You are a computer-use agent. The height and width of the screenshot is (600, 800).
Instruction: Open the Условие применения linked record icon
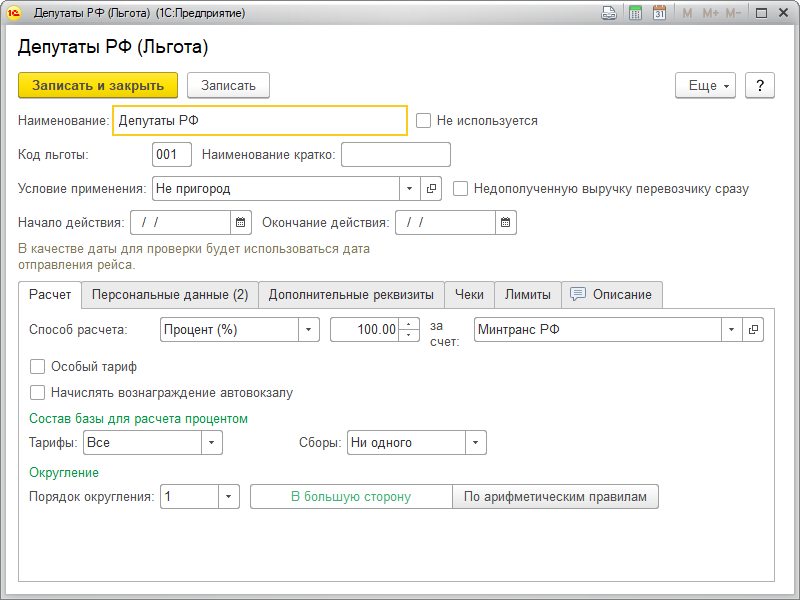point(432,188)
